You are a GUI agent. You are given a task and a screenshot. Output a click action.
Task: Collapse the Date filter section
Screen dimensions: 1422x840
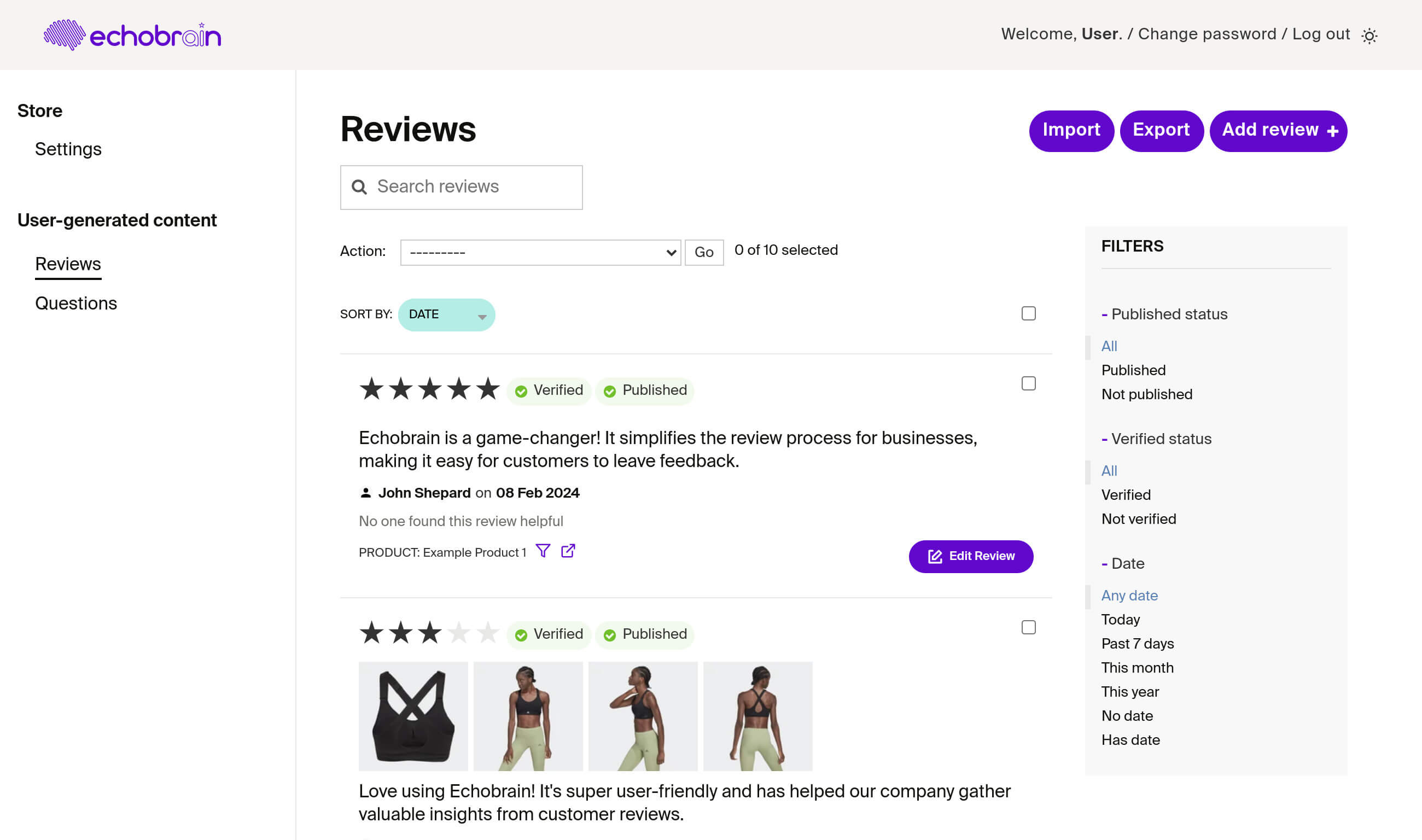coord(1123,563)
